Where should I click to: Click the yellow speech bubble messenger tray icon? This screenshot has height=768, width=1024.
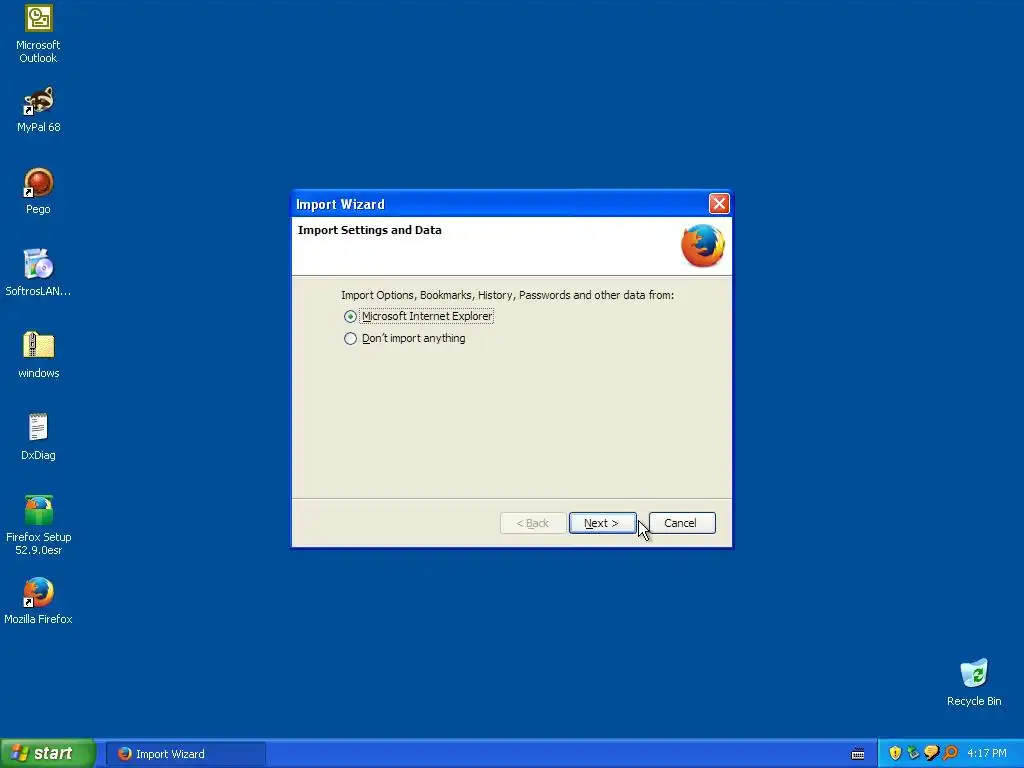(931, 754)
